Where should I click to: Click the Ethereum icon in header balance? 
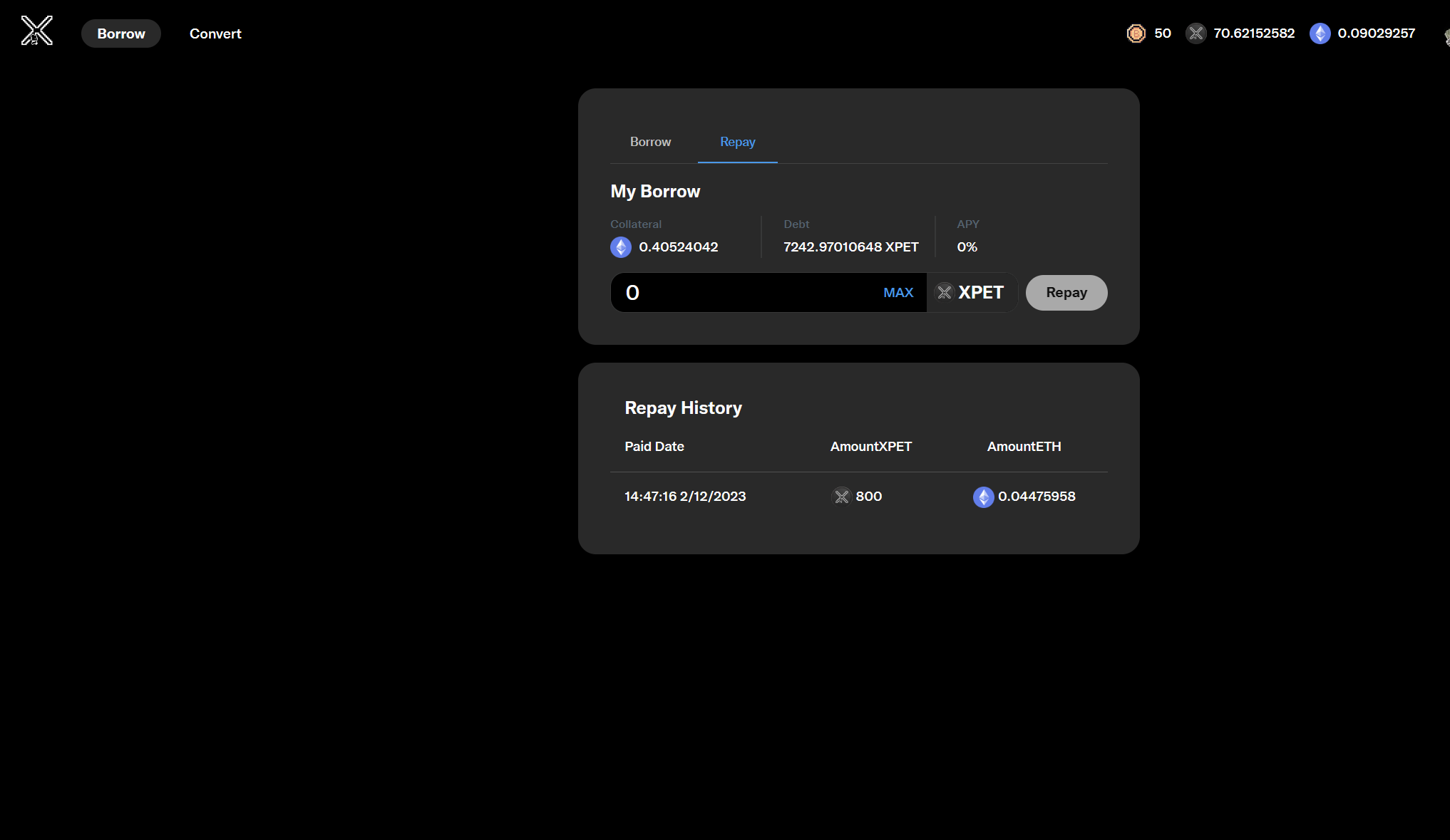pos(1320,33)
